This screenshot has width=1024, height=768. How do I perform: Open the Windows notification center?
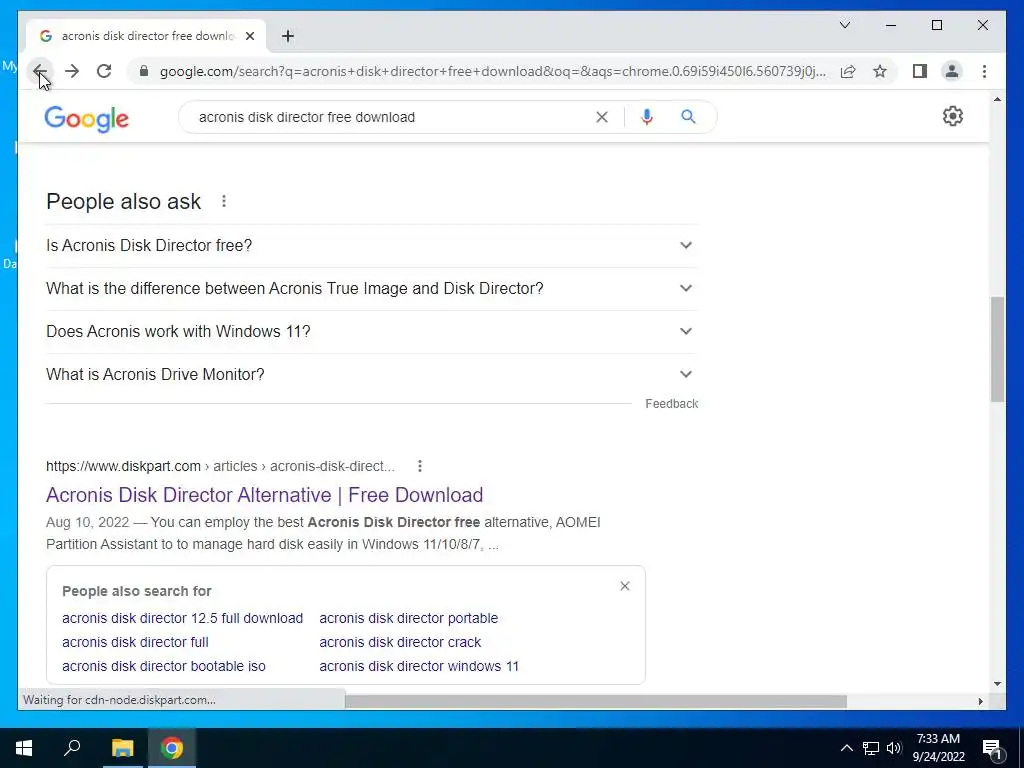tap(992, 749)
